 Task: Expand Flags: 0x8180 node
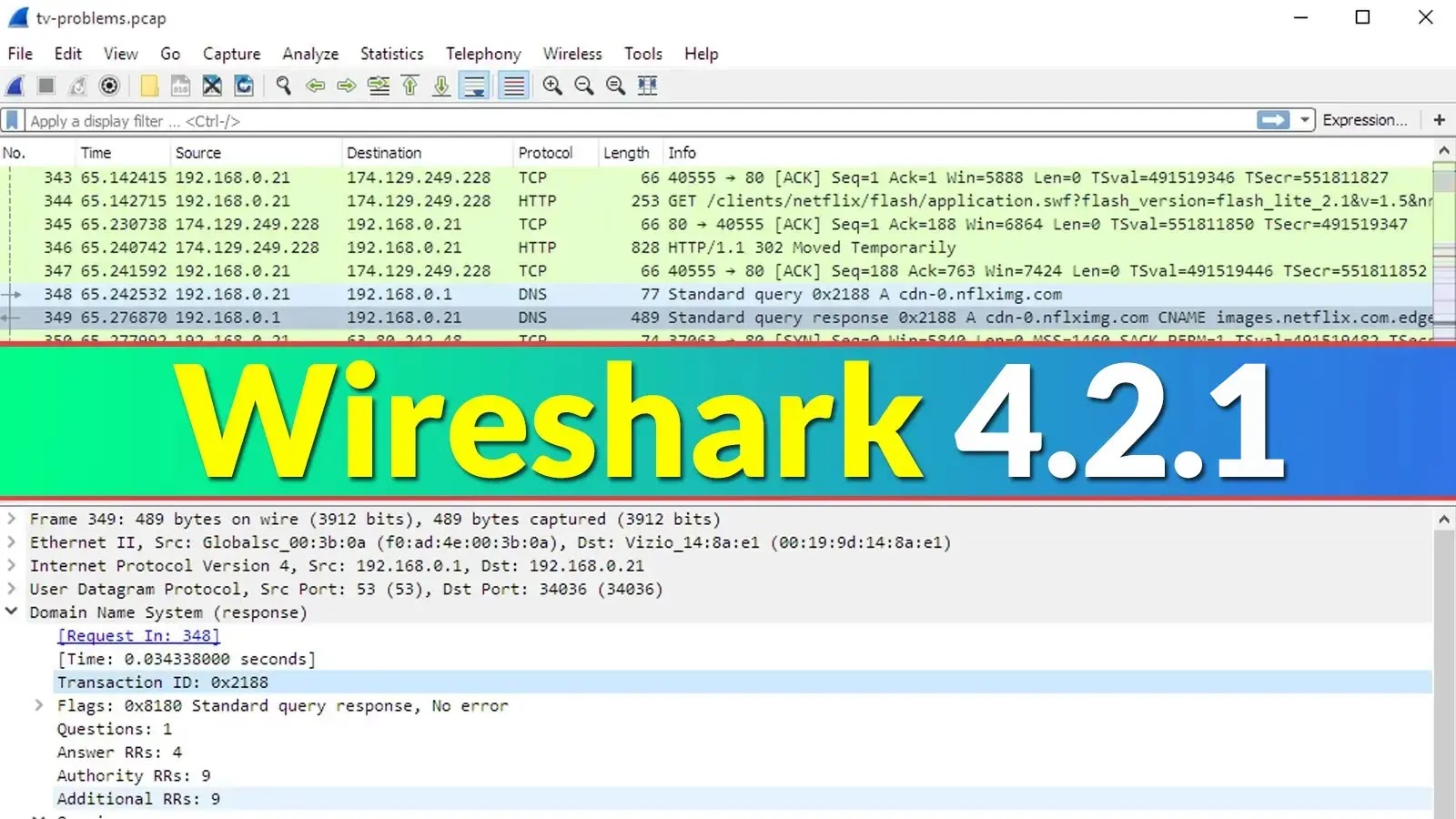39,705
